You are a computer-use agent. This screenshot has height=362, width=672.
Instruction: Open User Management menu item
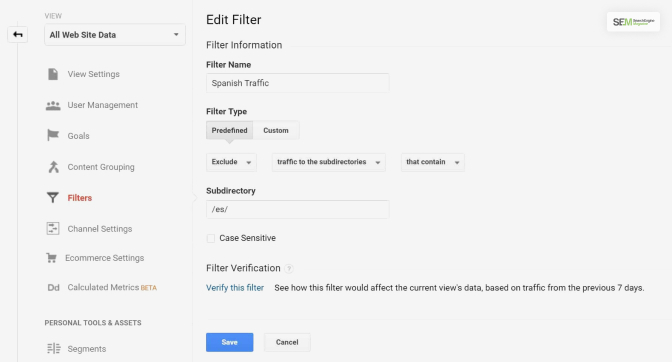(x=102, y=105)
